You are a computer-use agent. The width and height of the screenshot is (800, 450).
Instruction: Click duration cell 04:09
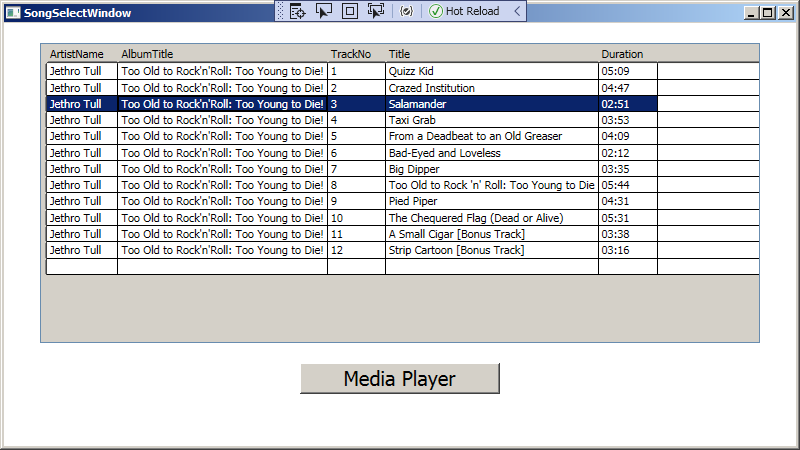click(x=628, y=136)
